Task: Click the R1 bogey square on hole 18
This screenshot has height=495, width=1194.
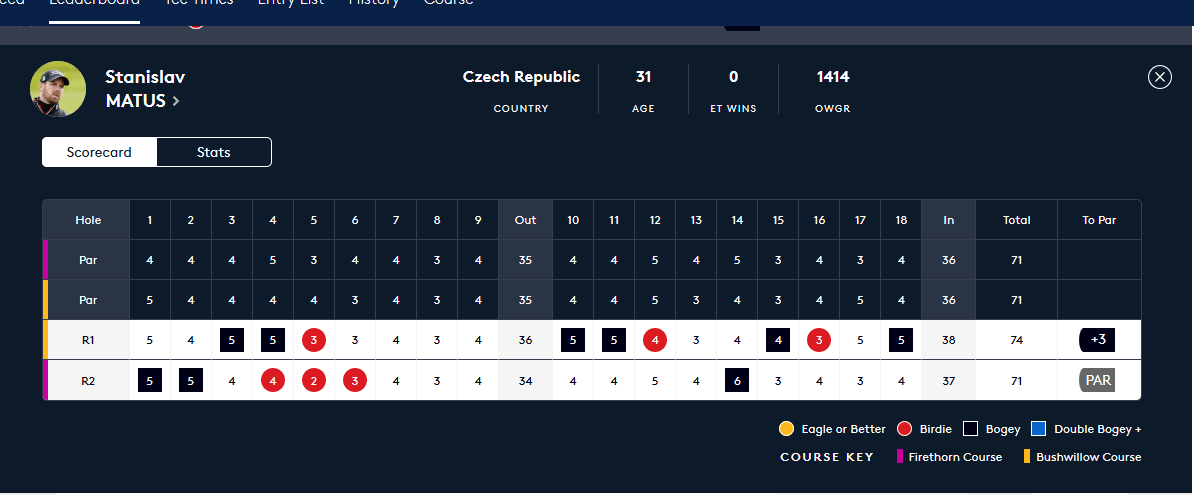Action: 902,340
